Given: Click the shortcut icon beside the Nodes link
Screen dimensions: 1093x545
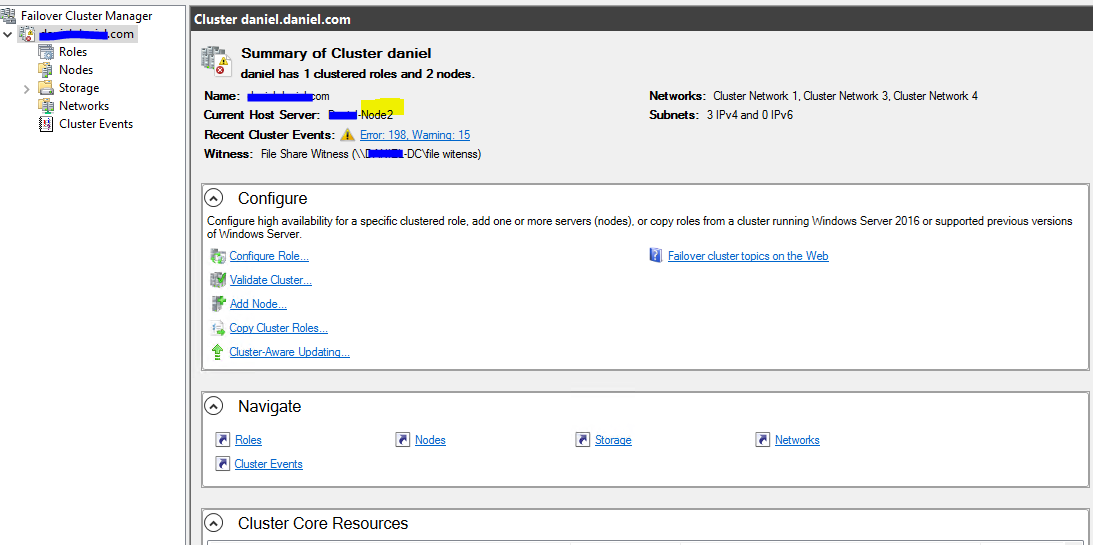Looking at the screenshot, I should (403, 440).
